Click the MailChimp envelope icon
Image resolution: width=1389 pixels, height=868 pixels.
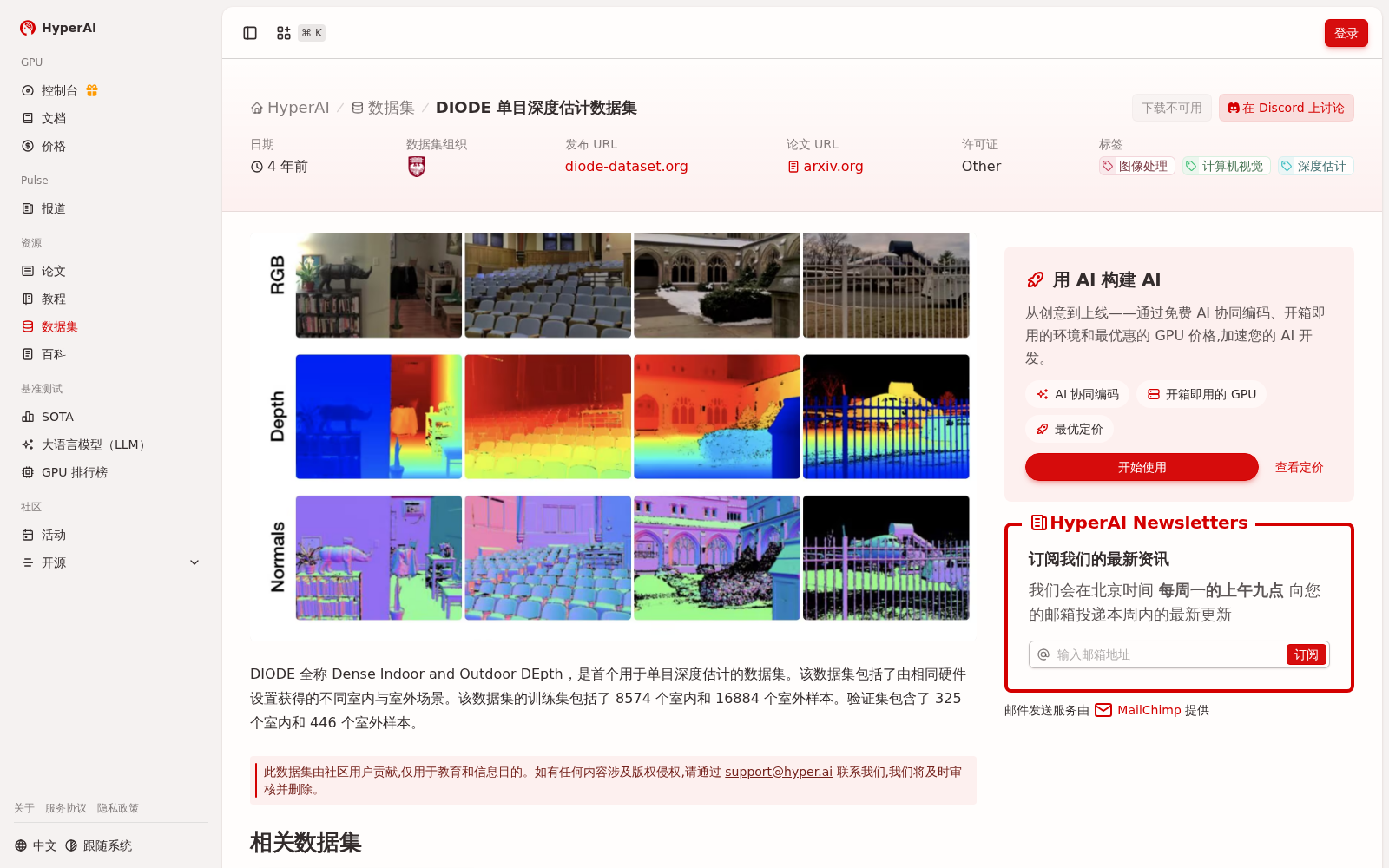coord(1103,710)
